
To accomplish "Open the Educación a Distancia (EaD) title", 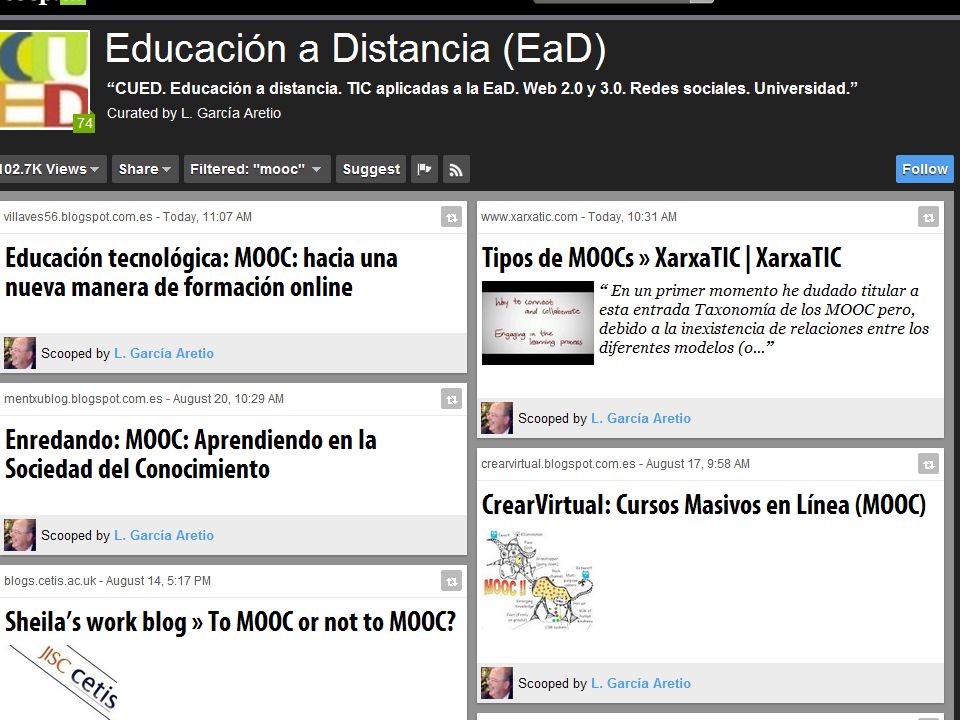I will pos(356,48).
